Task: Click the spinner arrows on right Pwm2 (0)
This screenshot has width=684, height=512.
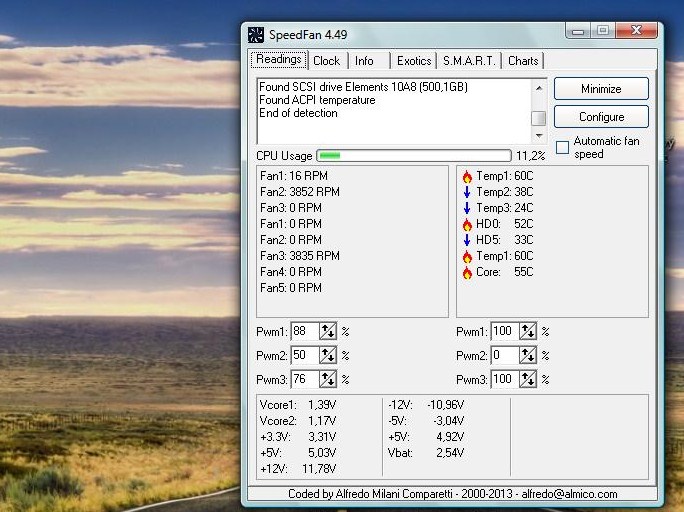Action: tap(528, 355)
